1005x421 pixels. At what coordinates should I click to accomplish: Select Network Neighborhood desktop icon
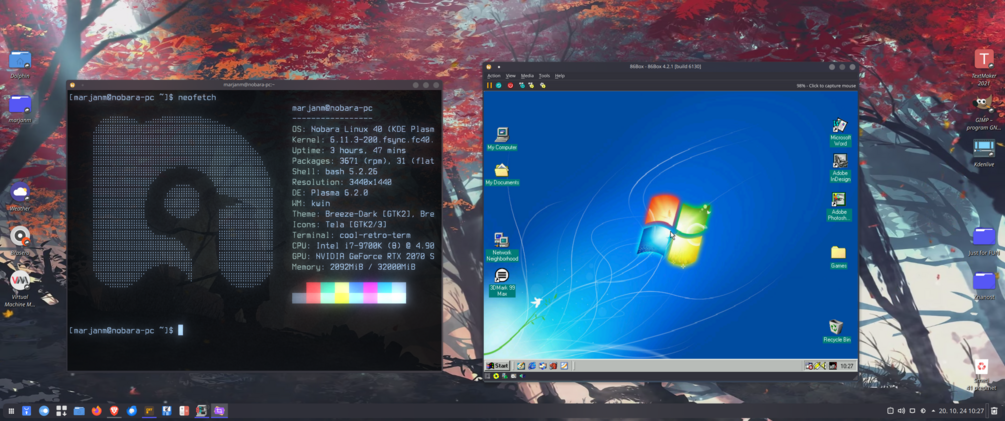pos(501,247)
